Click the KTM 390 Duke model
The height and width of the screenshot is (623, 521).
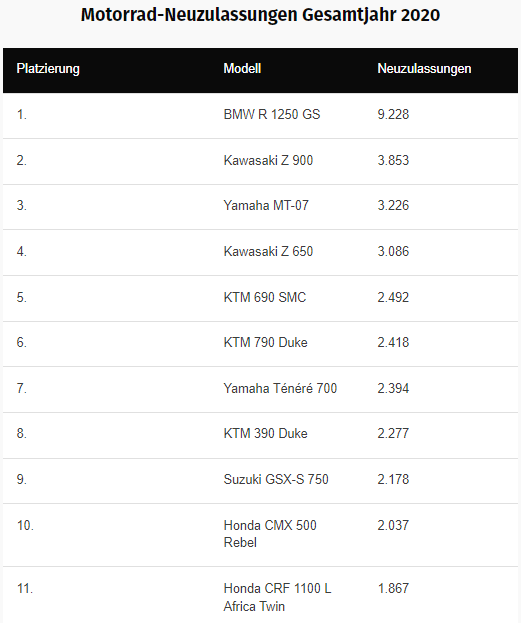click(265, 433)
